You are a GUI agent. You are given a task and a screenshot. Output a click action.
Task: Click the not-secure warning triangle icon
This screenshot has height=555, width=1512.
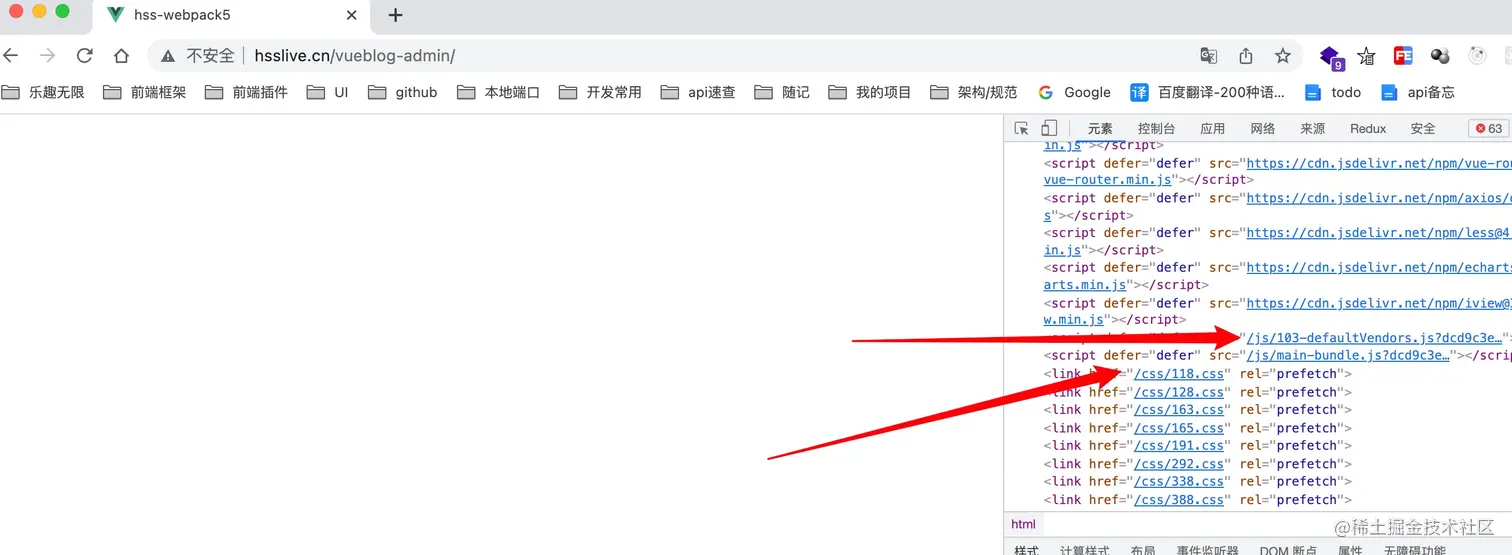(168, 56)
